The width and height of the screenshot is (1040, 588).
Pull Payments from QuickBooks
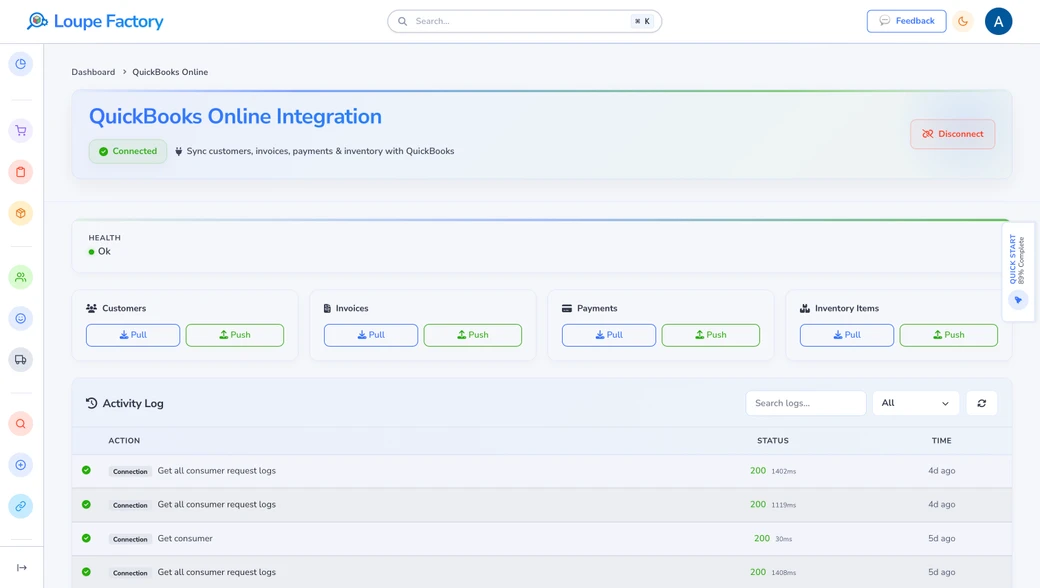coord(609,335)
